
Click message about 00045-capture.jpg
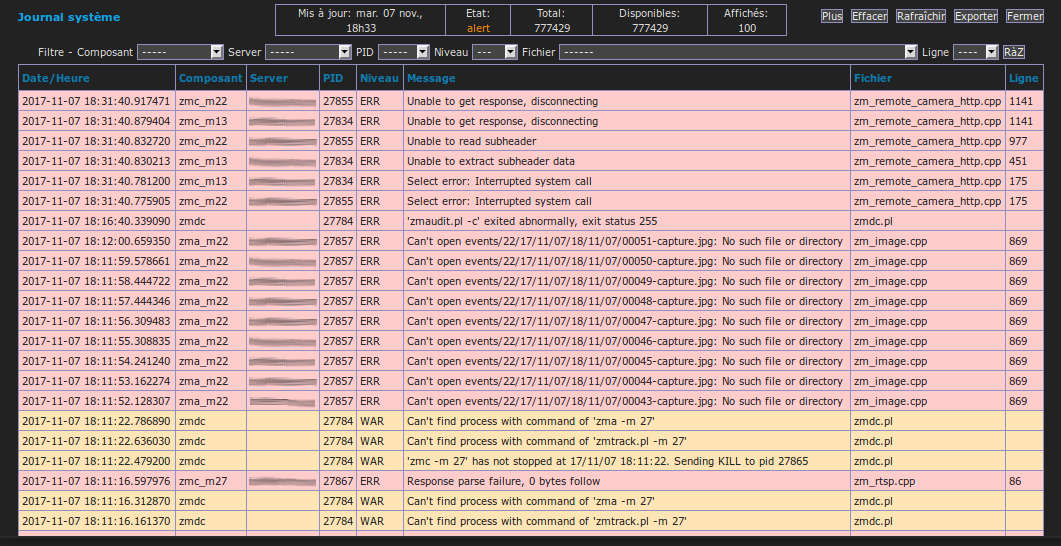[x=625, y=361]
